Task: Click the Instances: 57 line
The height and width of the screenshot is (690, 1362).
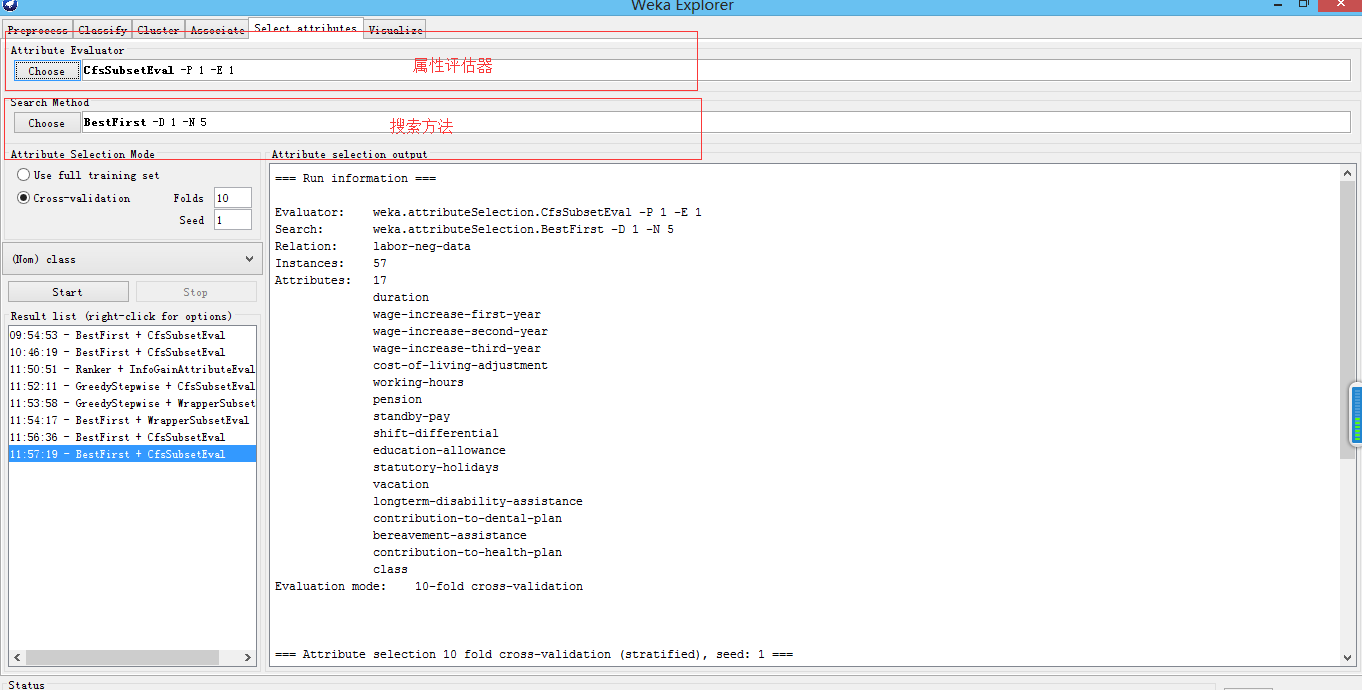Action: [330, 263]
